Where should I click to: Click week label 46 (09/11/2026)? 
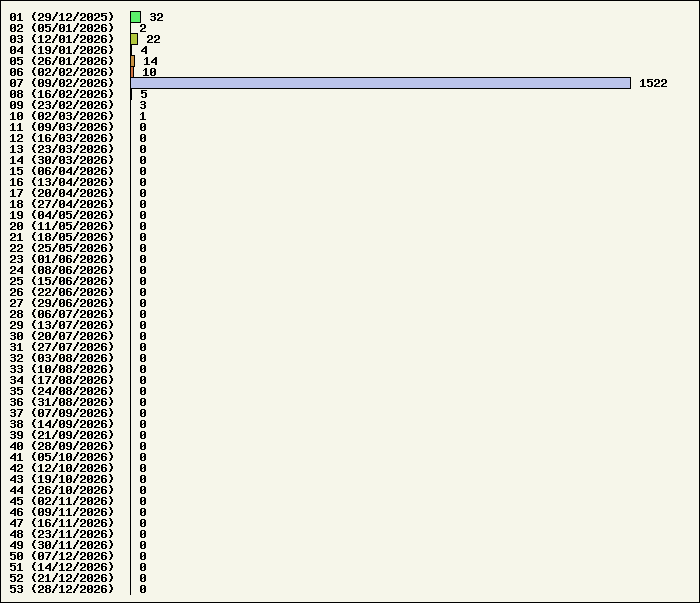[62, 512]
